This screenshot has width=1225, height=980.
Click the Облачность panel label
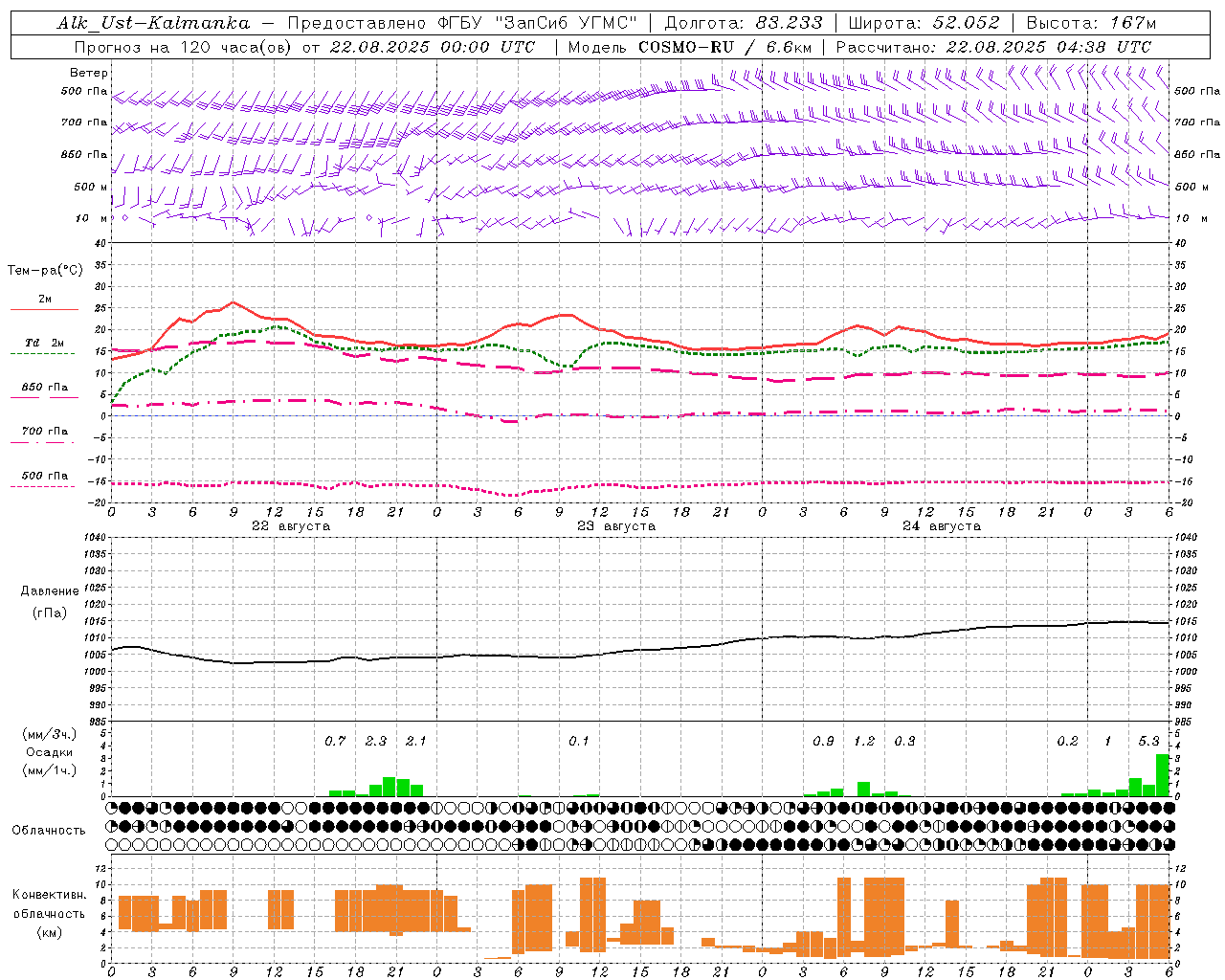[x=49, y=831]
